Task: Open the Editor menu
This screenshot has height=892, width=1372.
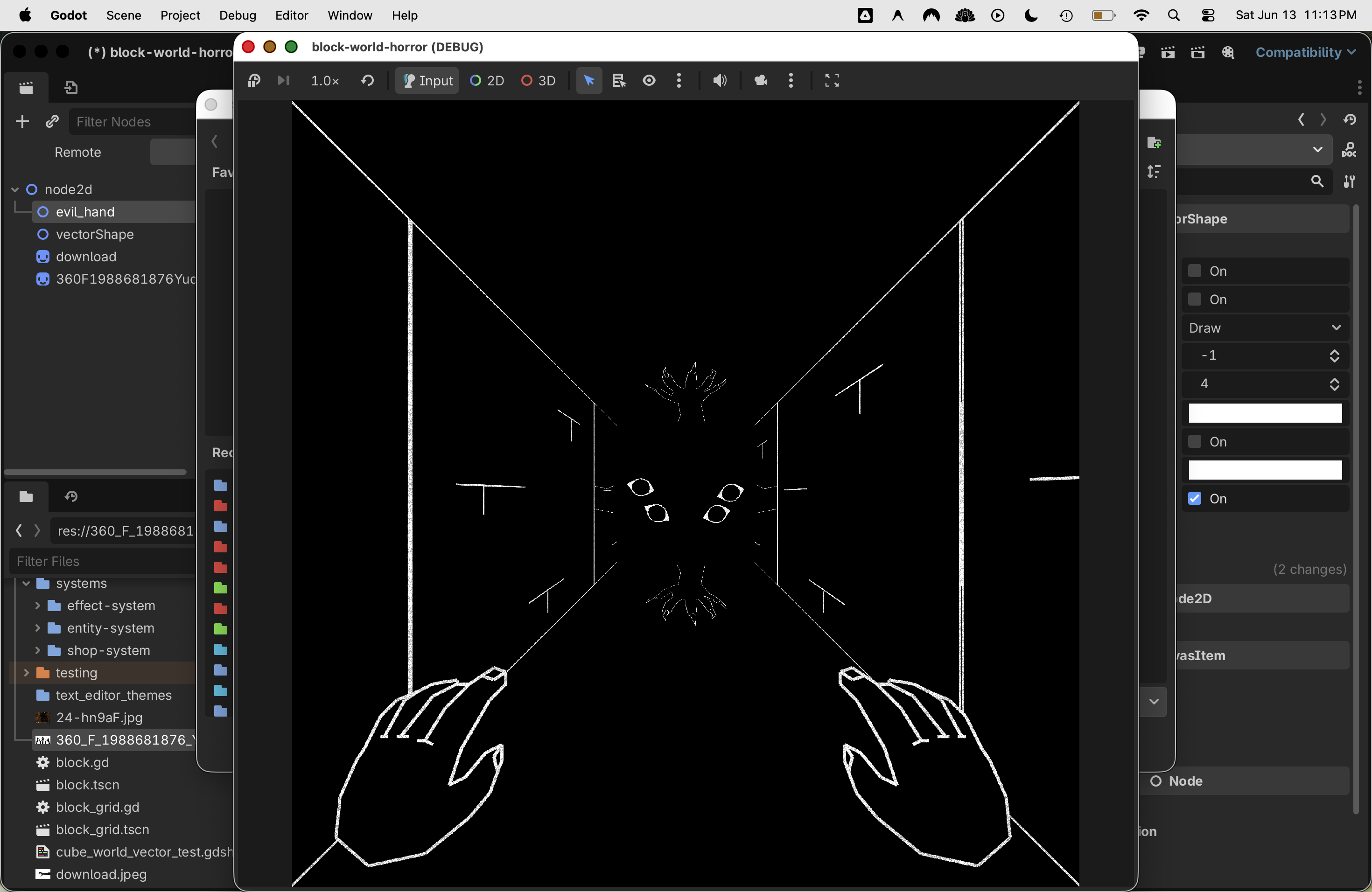Action: 291,15
